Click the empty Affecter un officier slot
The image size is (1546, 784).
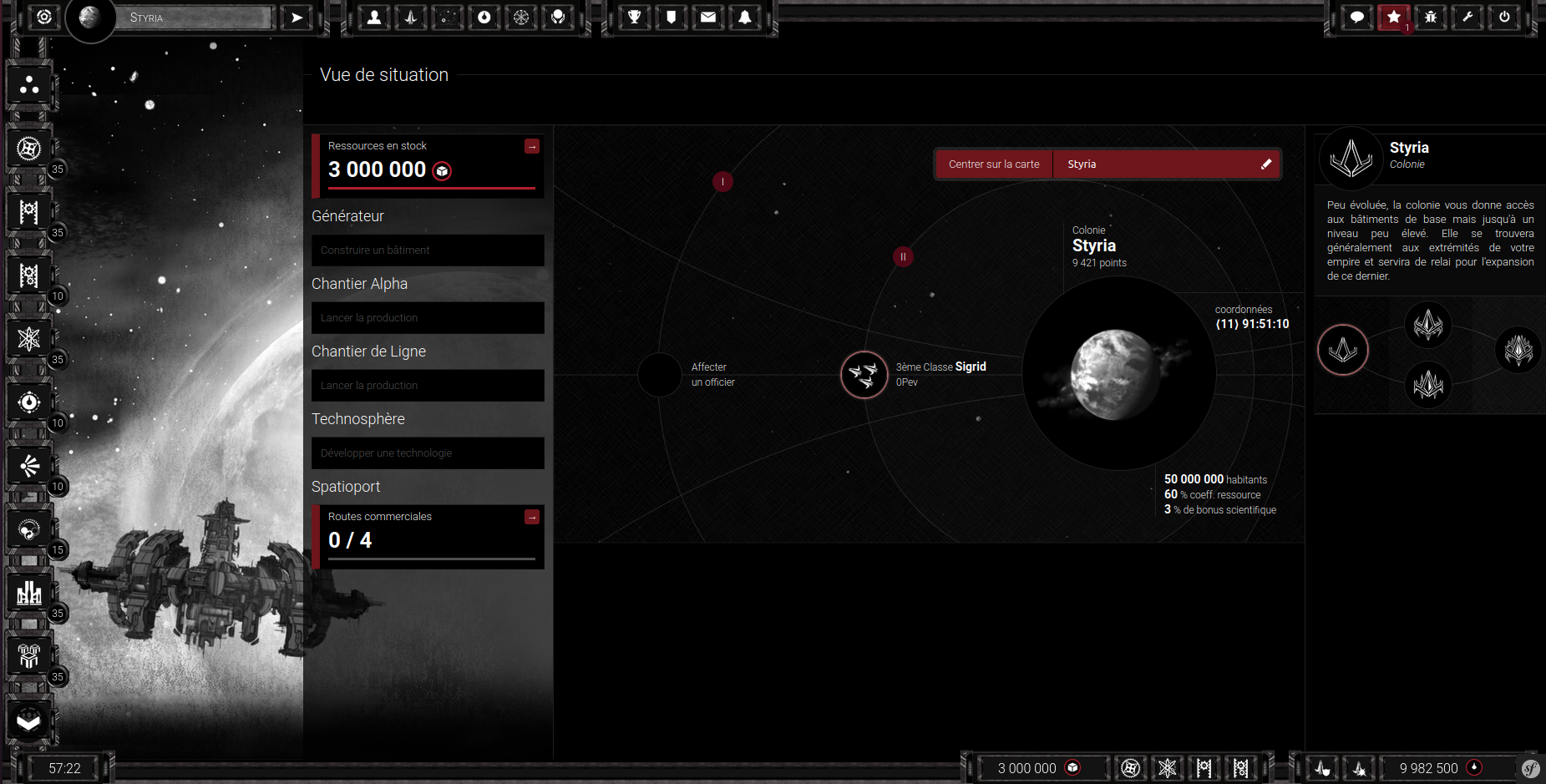click(660, 375)
